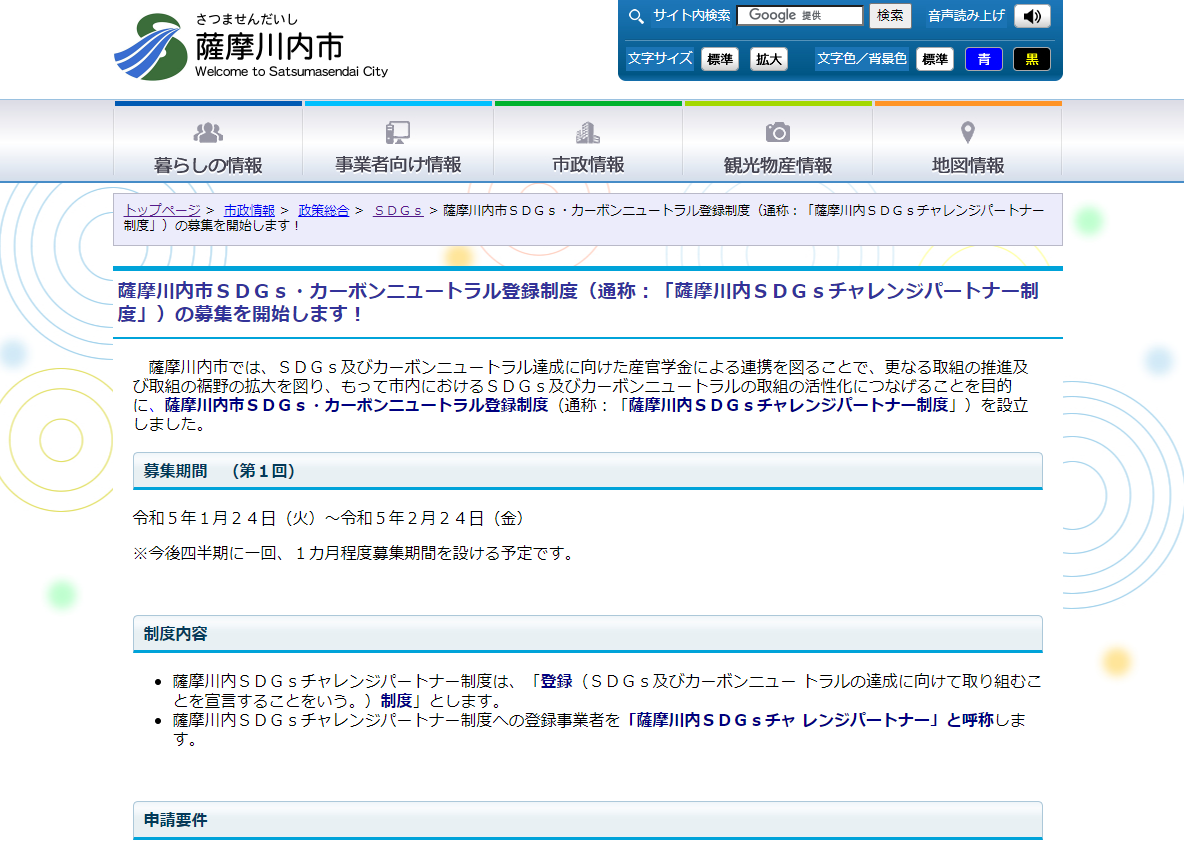Click inside the Google site search field
Screen dimensions: 1184x857
coord(799,15)
